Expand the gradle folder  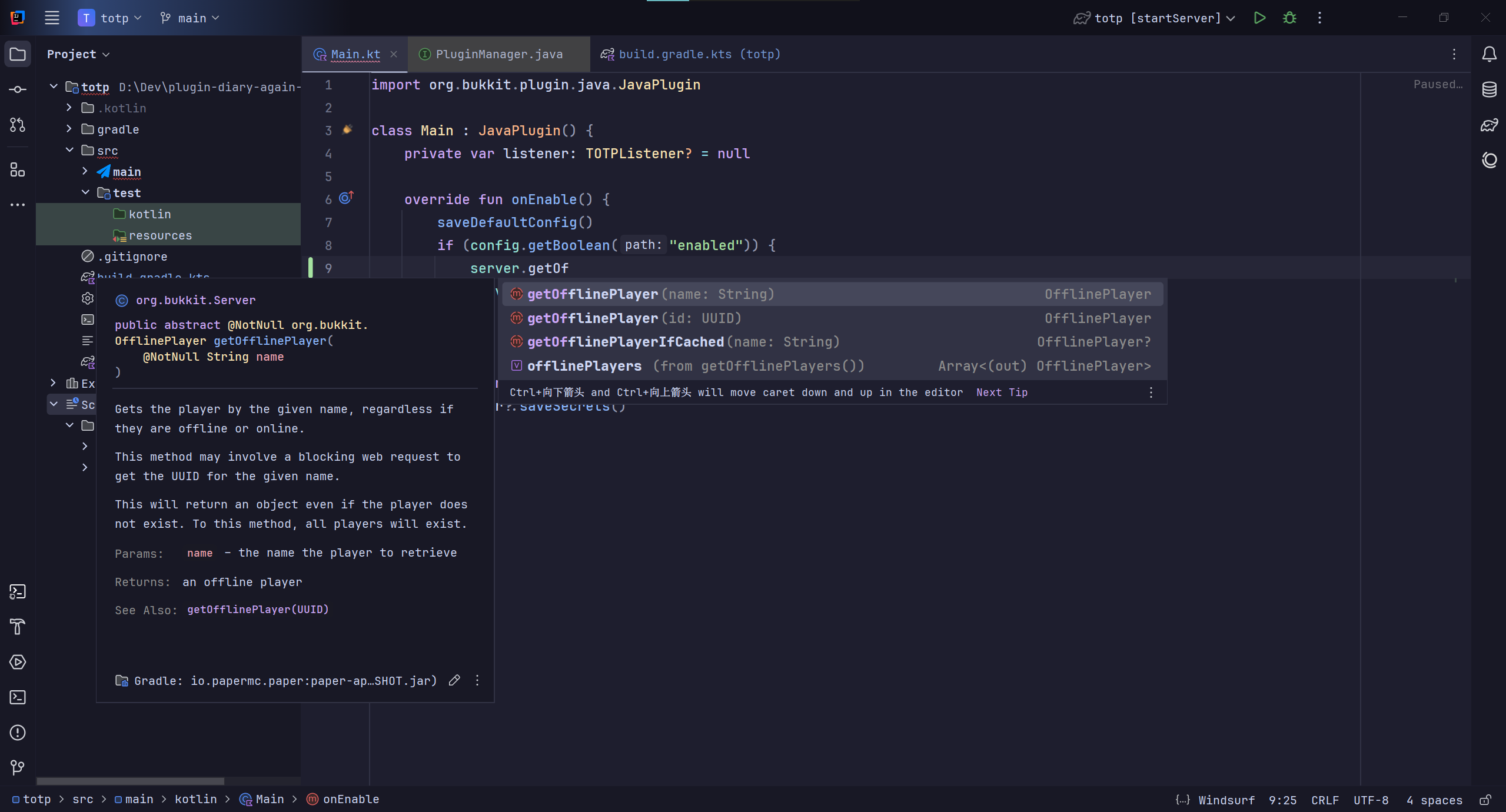69,129
